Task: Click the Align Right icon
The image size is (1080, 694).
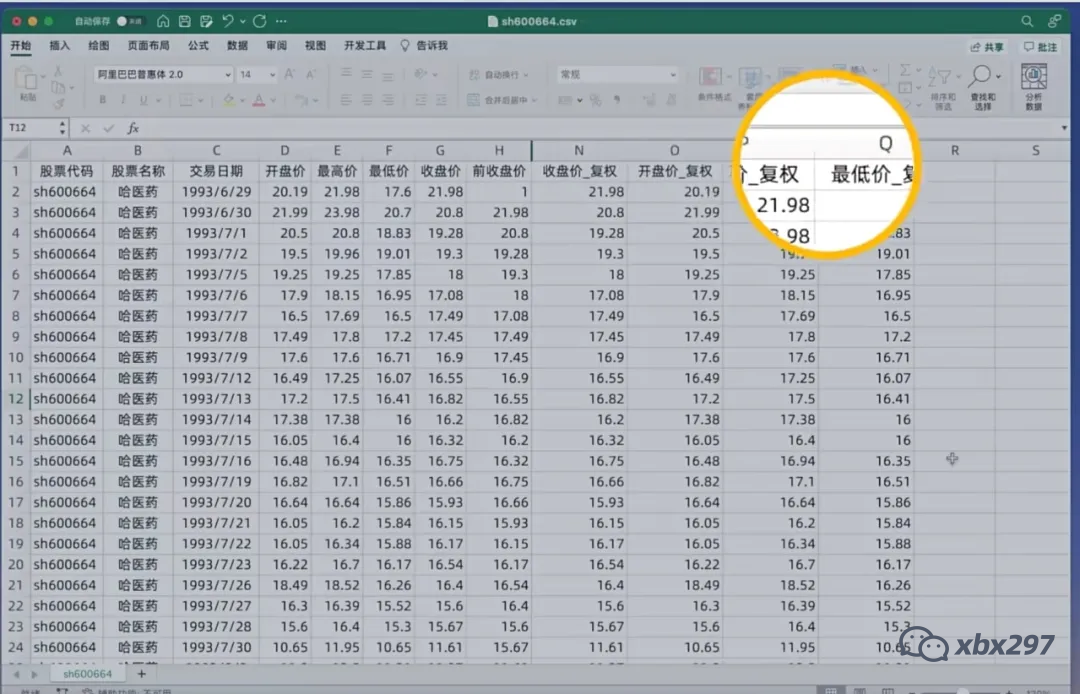Action: pyautogui.click(x=388, y=100)
